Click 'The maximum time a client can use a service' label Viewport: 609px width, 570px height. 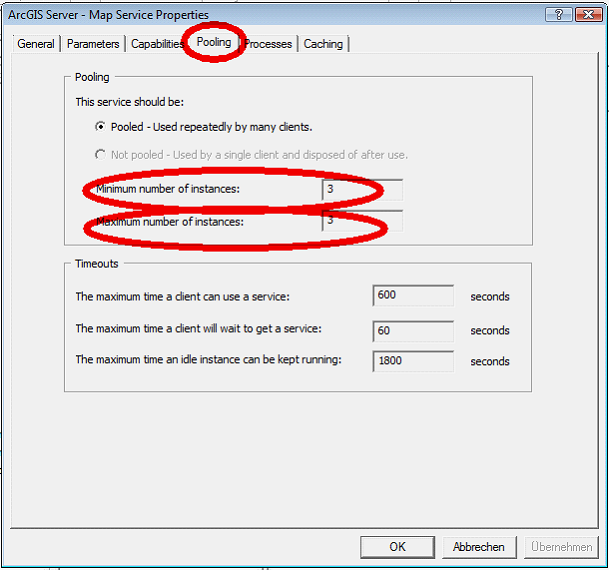tap(183, 297)
